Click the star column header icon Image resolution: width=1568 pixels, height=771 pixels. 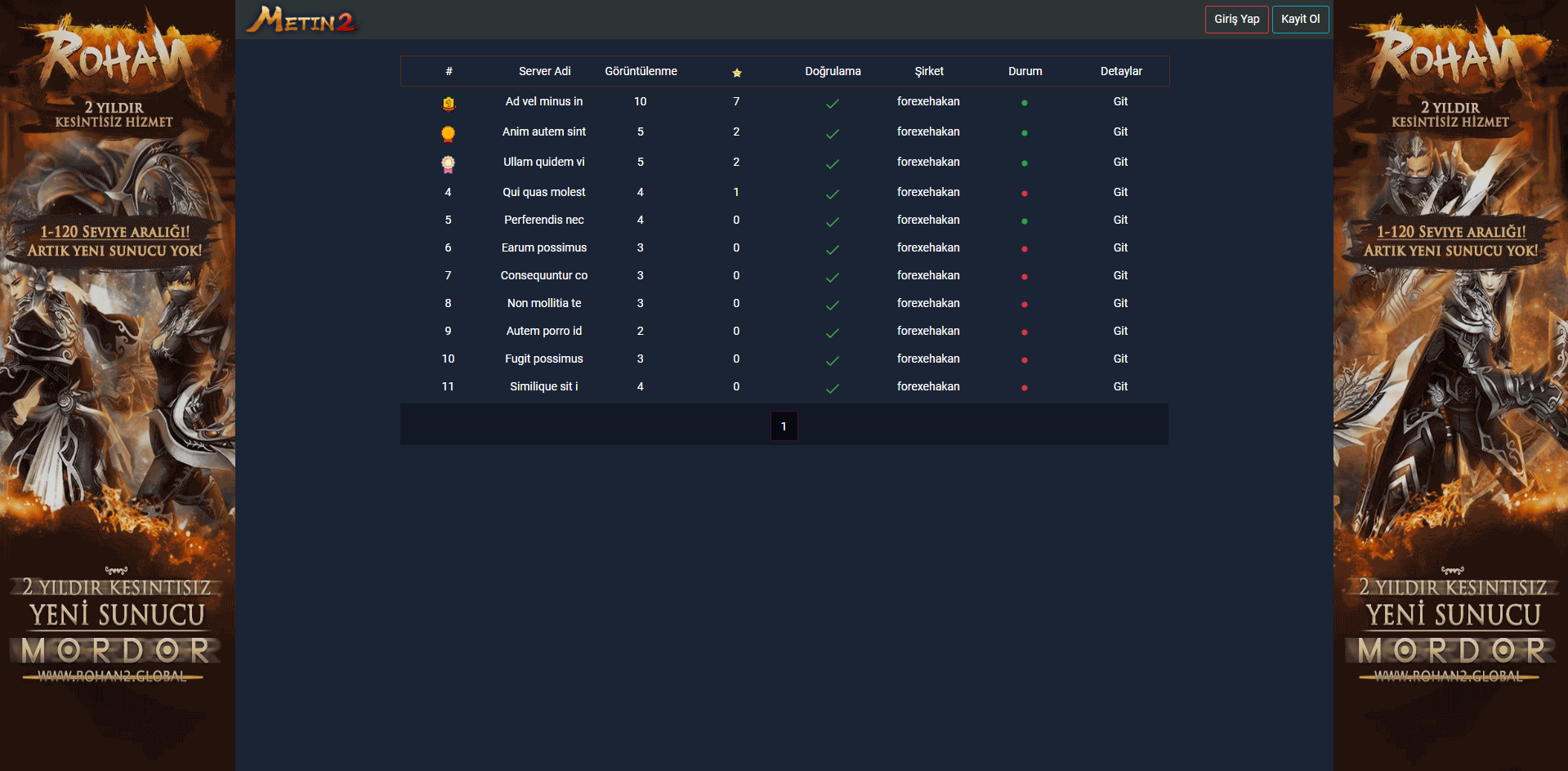point(737,73)
